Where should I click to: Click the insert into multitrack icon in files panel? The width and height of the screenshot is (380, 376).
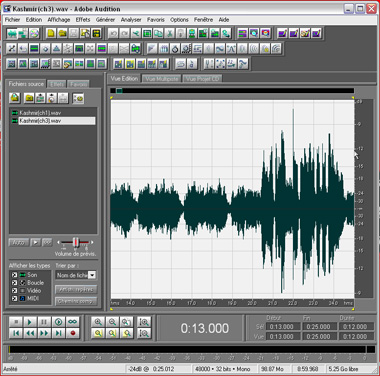point(40,98)
